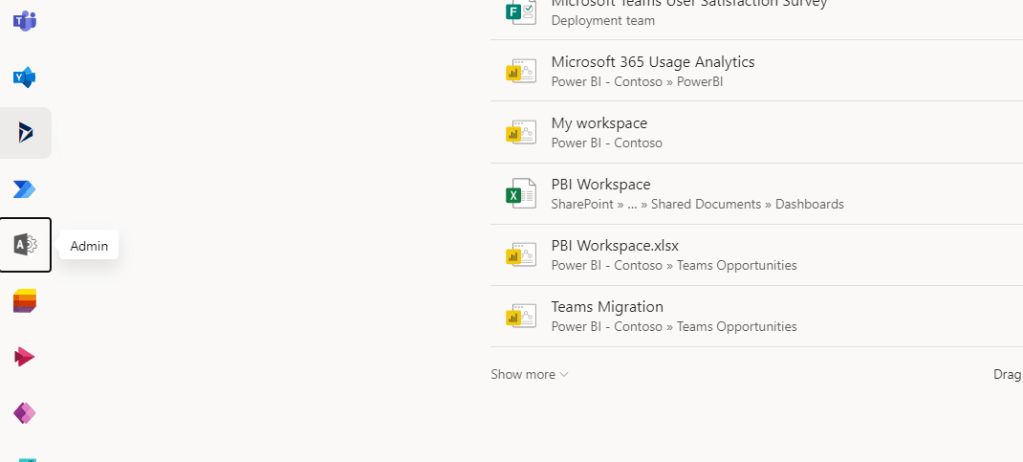The image size is (1023, 462).
Task: Click the orange stacked layers app icon
Action: click(x=25, y=301)
